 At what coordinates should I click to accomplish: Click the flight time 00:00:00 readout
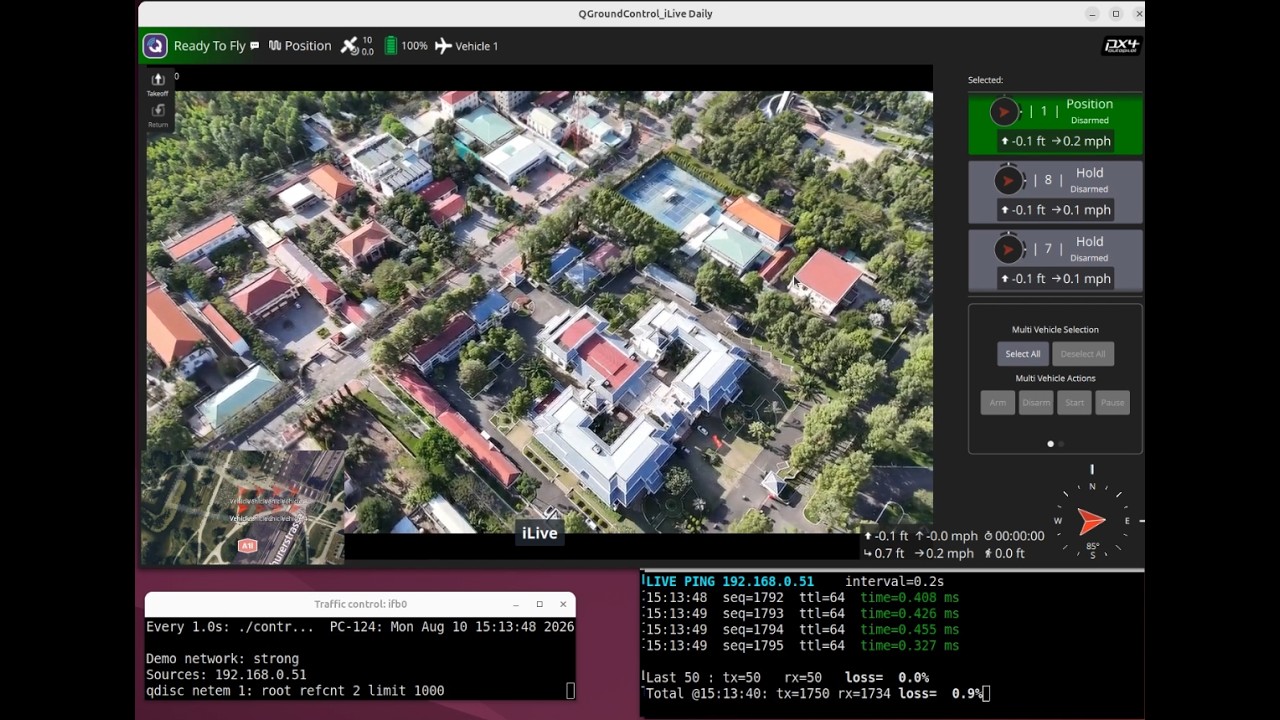(1014, 536)
